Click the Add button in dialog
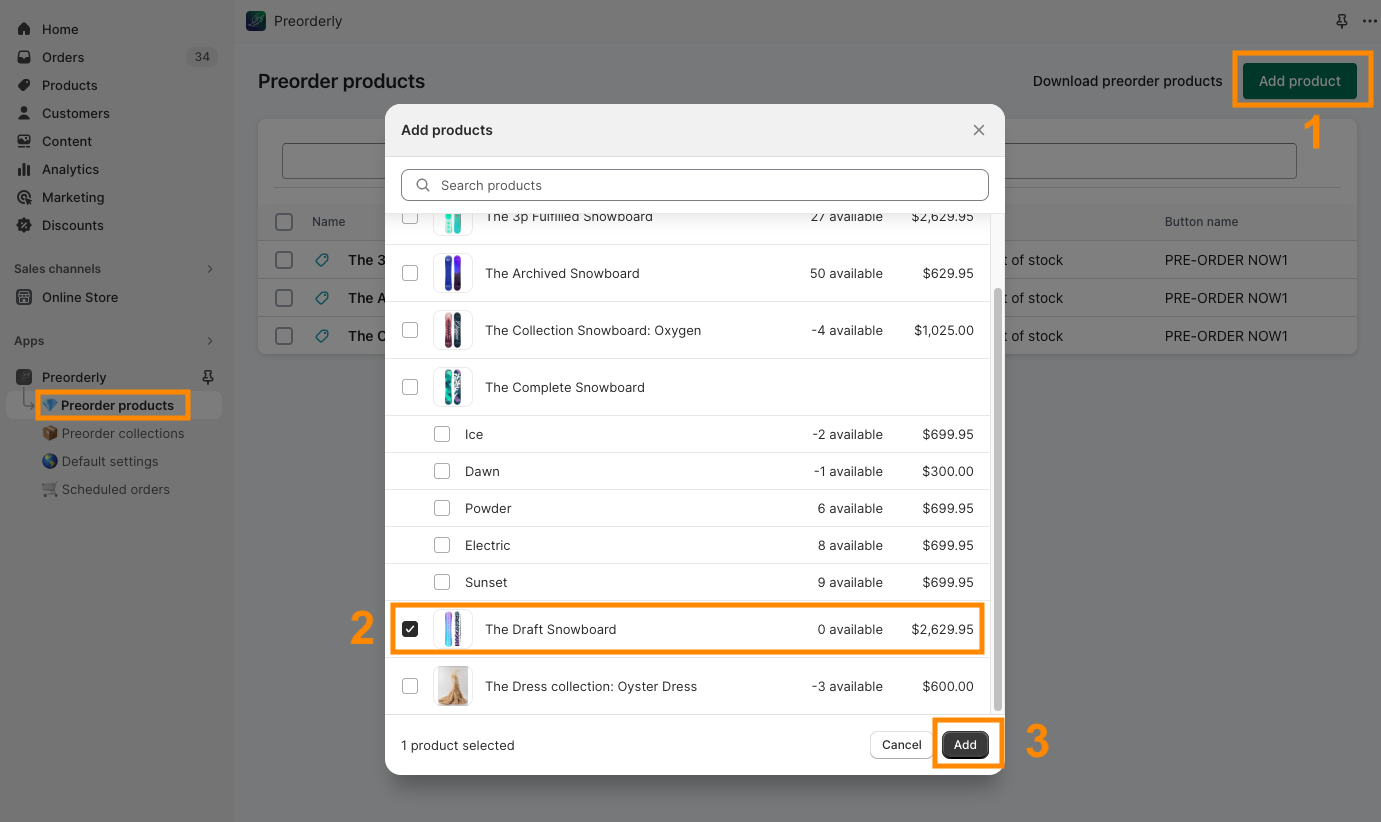The height and width of the screenshot is (822, 1381). 965,745
